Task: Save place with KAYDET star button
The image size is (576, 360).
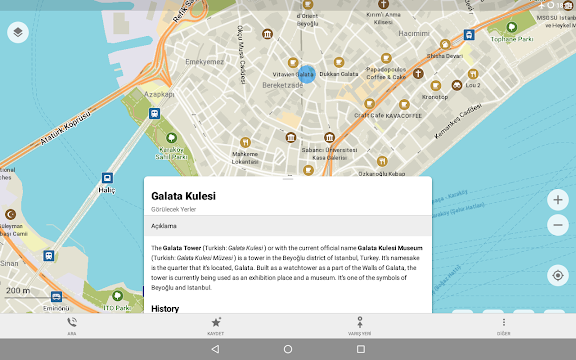Action: 216,326
